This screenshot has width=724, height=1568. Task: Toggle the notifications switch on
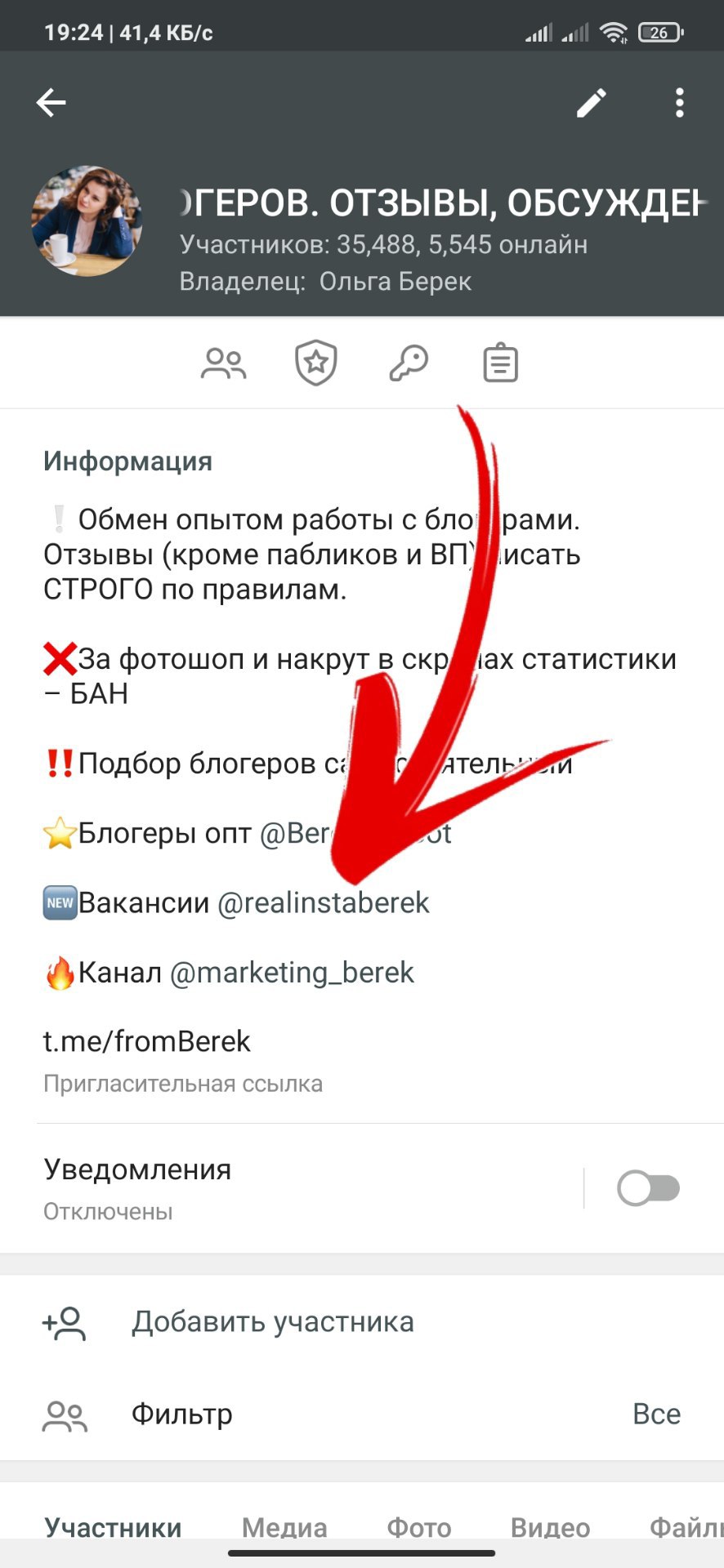click(649, 1188)
